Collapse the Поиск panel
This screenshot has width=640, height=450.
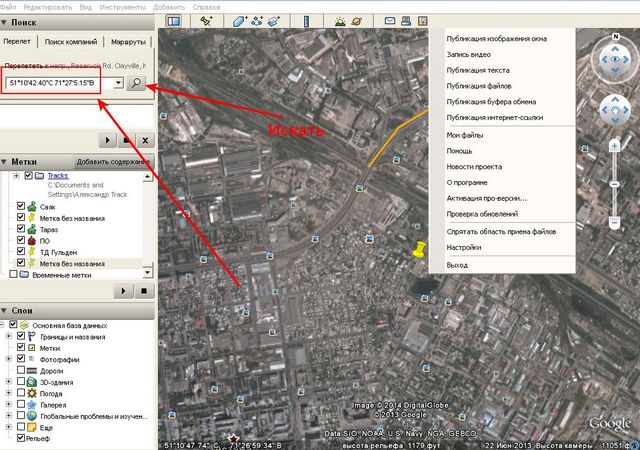tap(4, 23)
